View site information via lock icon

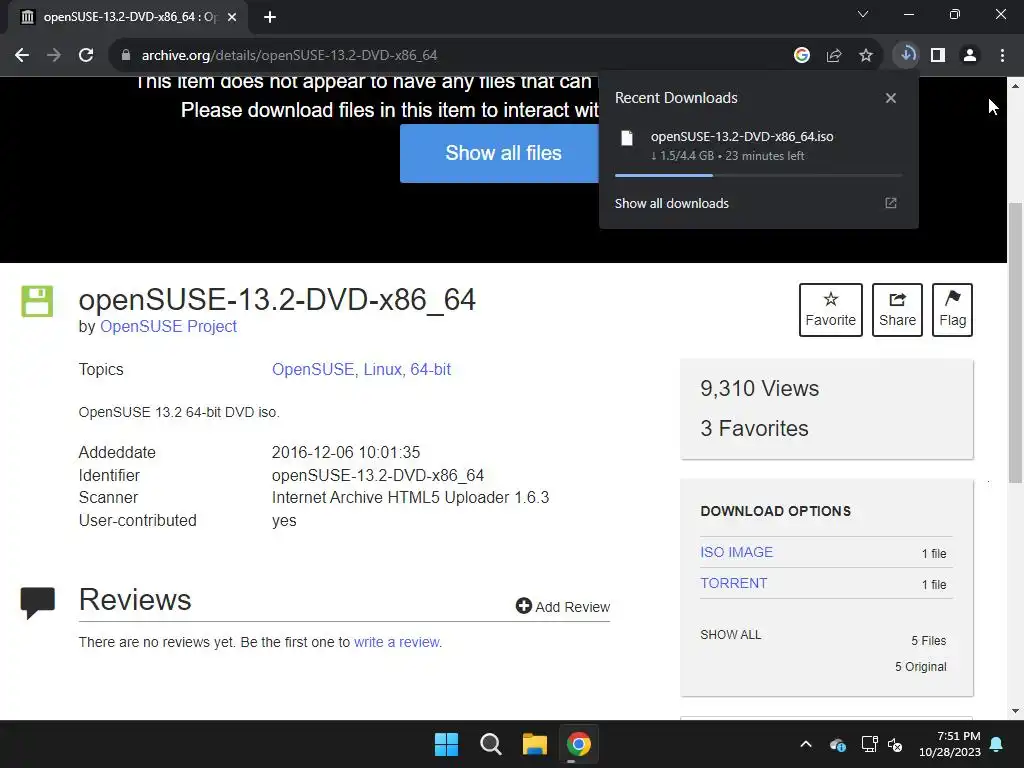point(126,56)
